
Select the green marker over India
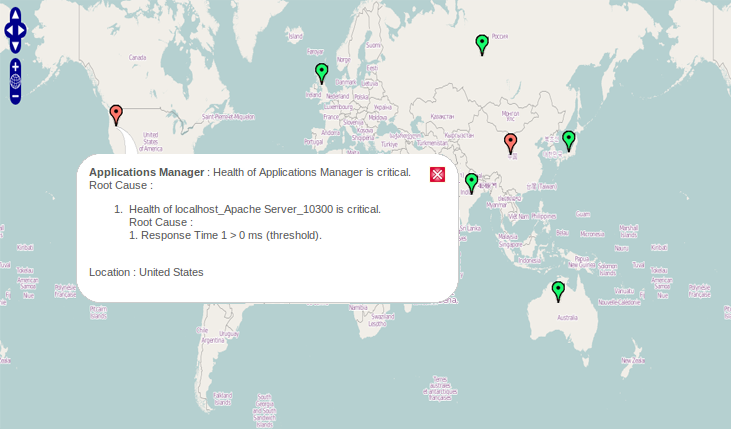pos(471,183)
